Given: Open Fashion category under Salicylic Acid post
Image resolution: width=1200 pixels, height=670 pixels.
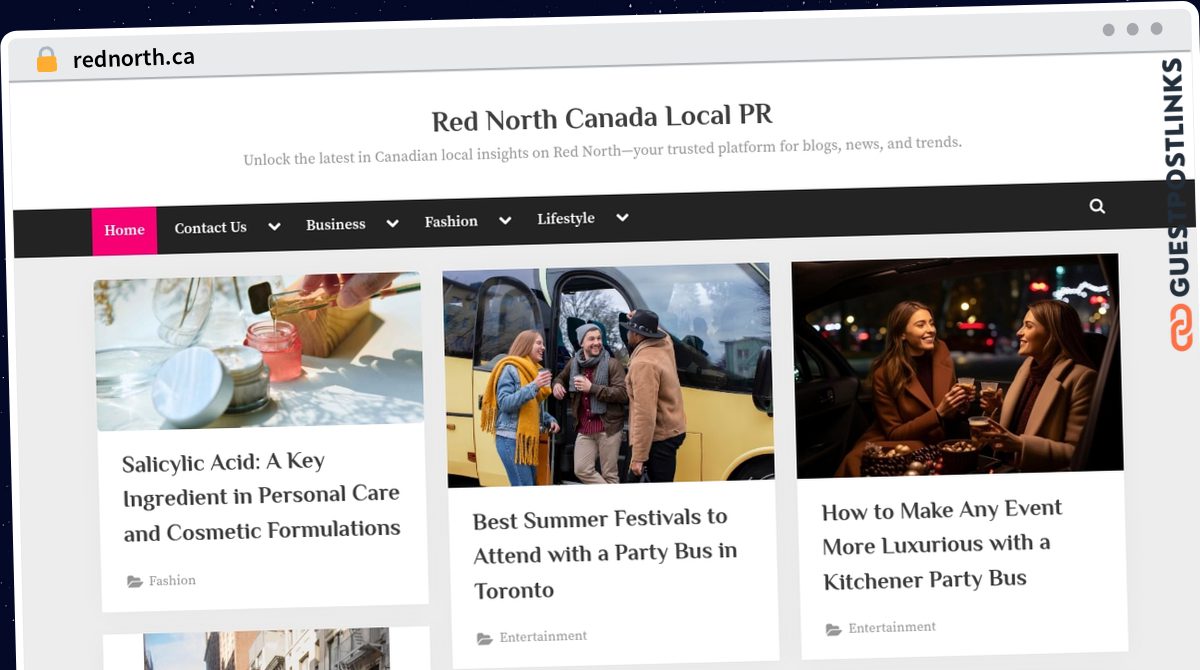Looking at the screenshot, I should [x=172, y=580].
